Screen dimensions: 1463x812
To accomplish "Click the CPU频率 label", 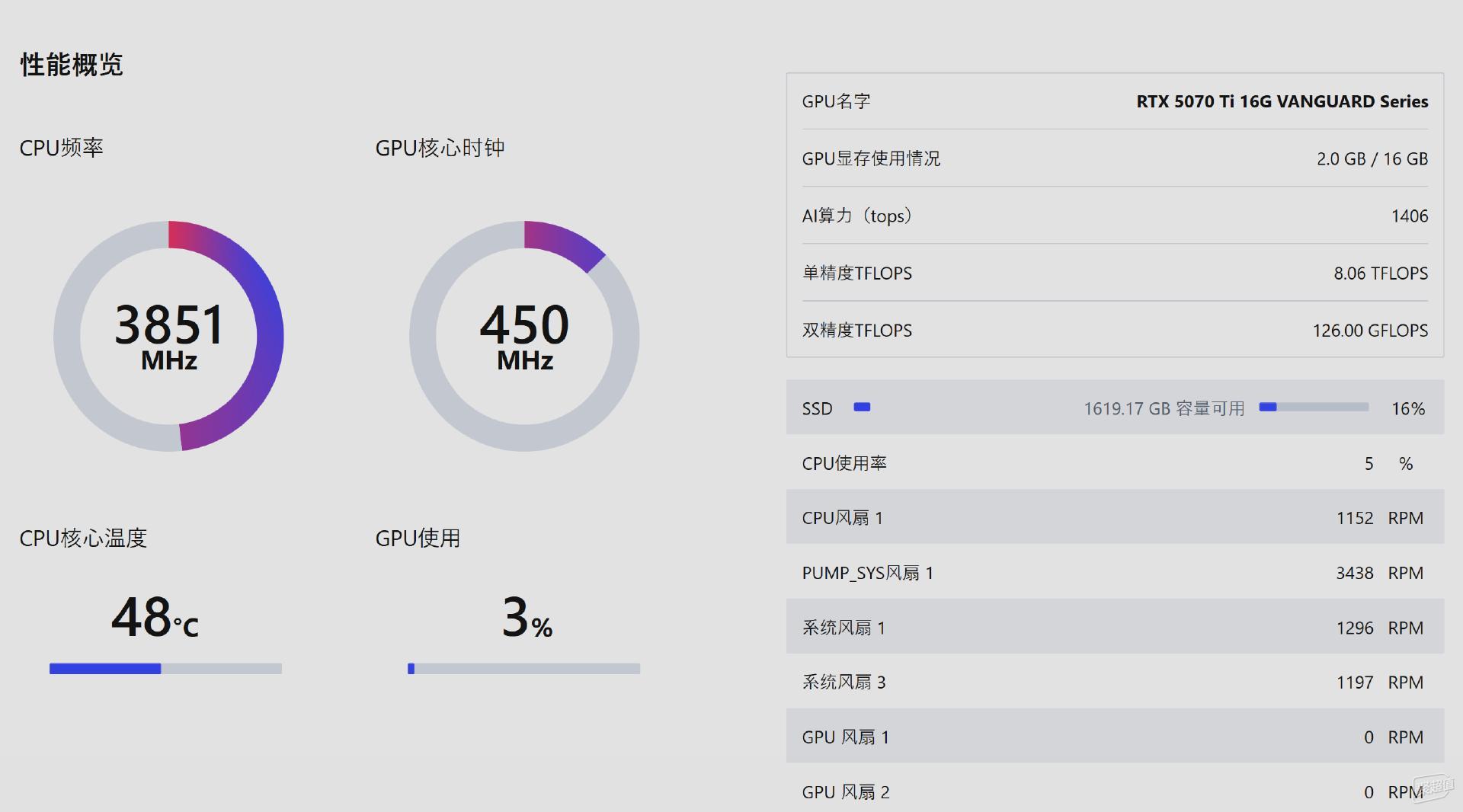I will (62, 148).
